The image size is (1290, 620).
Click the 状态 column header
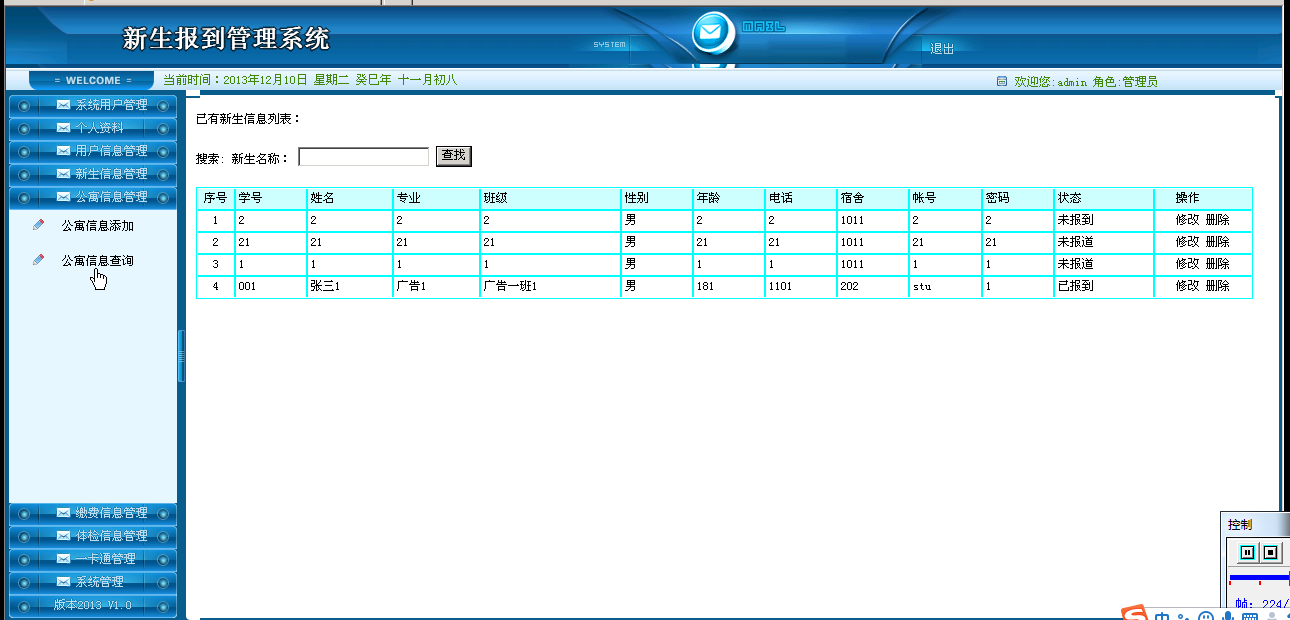point(1103,198)
